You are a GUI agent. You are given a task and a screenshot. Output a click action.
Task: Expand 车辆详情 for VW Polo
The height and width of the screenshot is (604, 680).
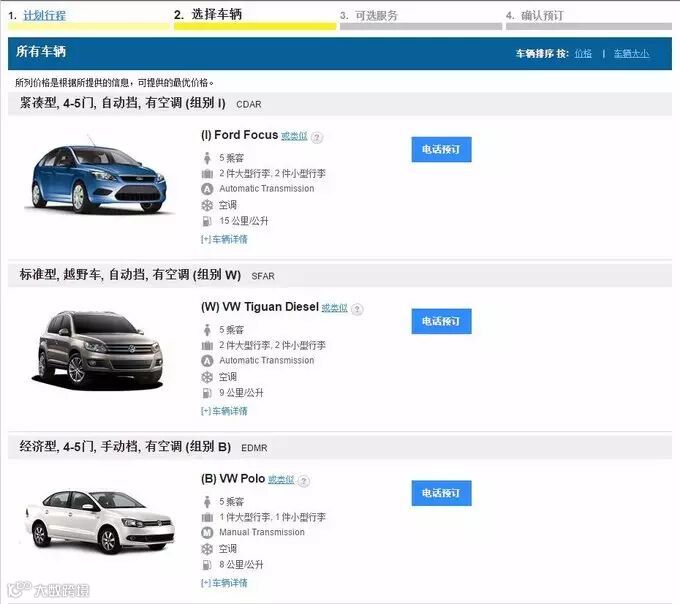[224, 583]
